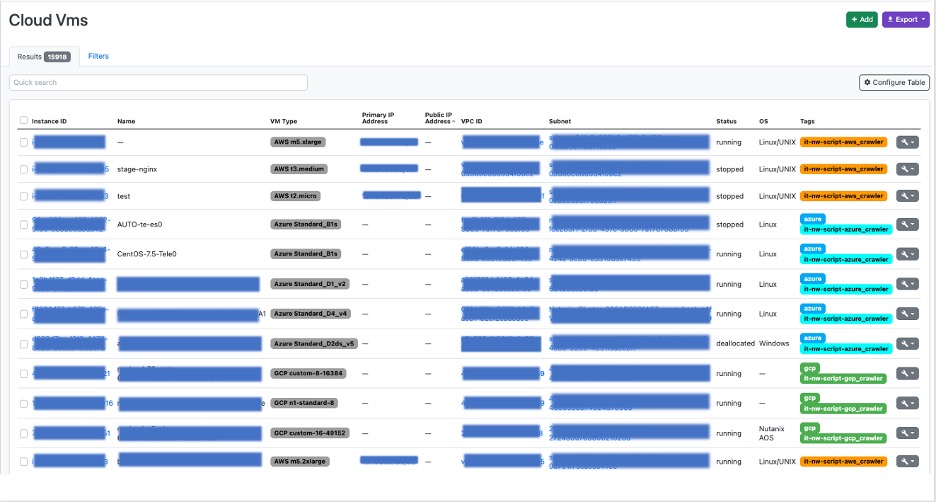Open dropdown arrow for GCP n1-standard-8 row actions

point(913,404)
